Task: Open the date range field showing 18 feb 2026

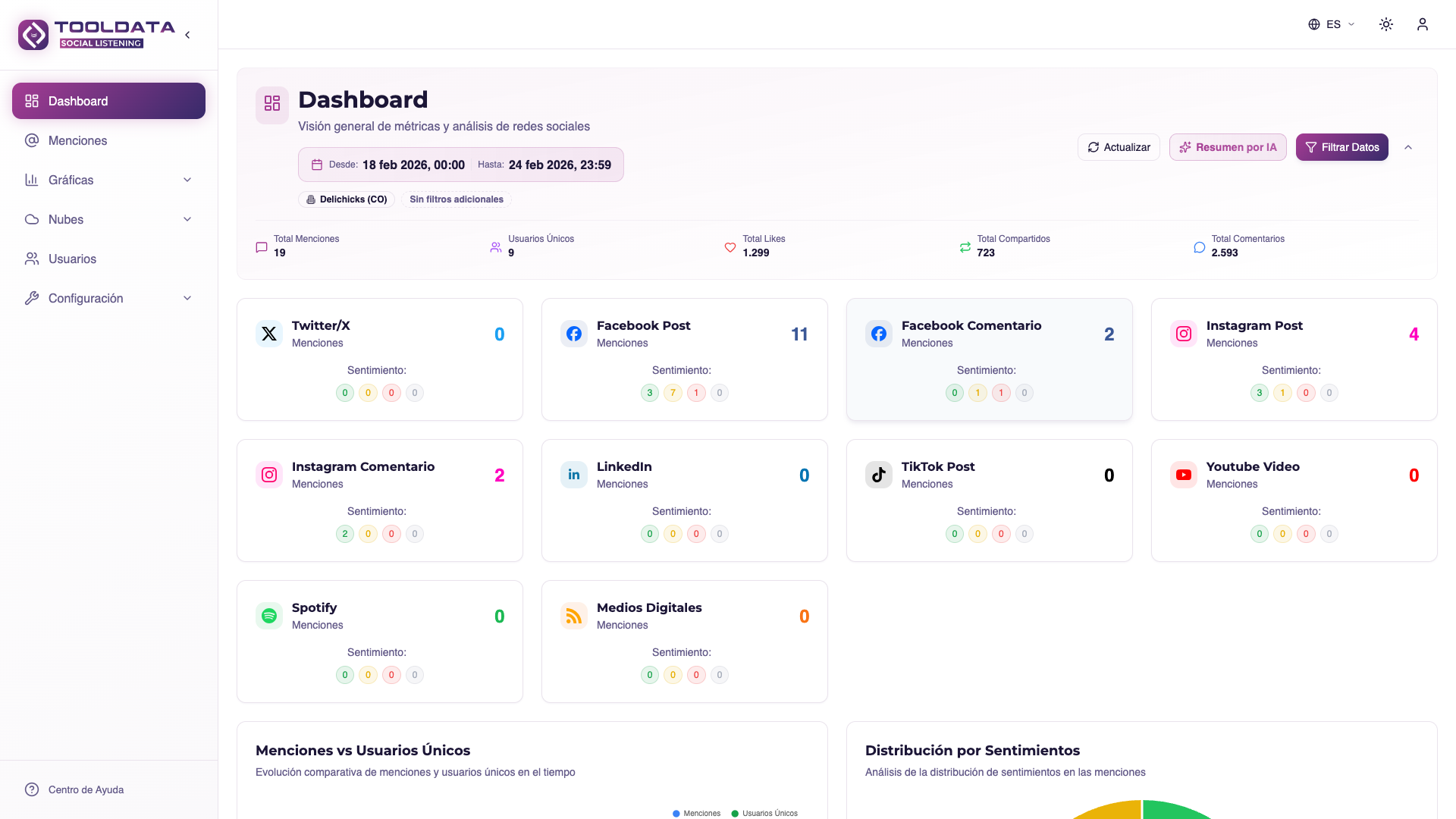Action: coord(413,165)
